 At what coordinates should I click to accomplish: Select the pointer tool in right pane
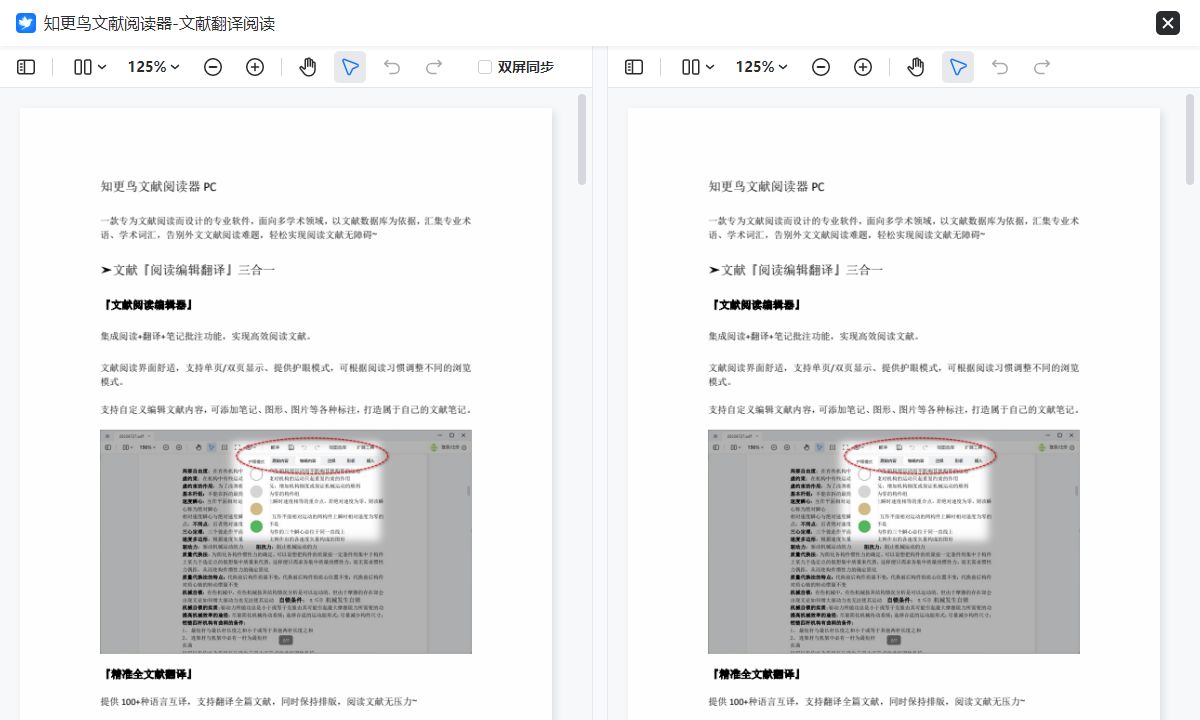coord(958,67)
